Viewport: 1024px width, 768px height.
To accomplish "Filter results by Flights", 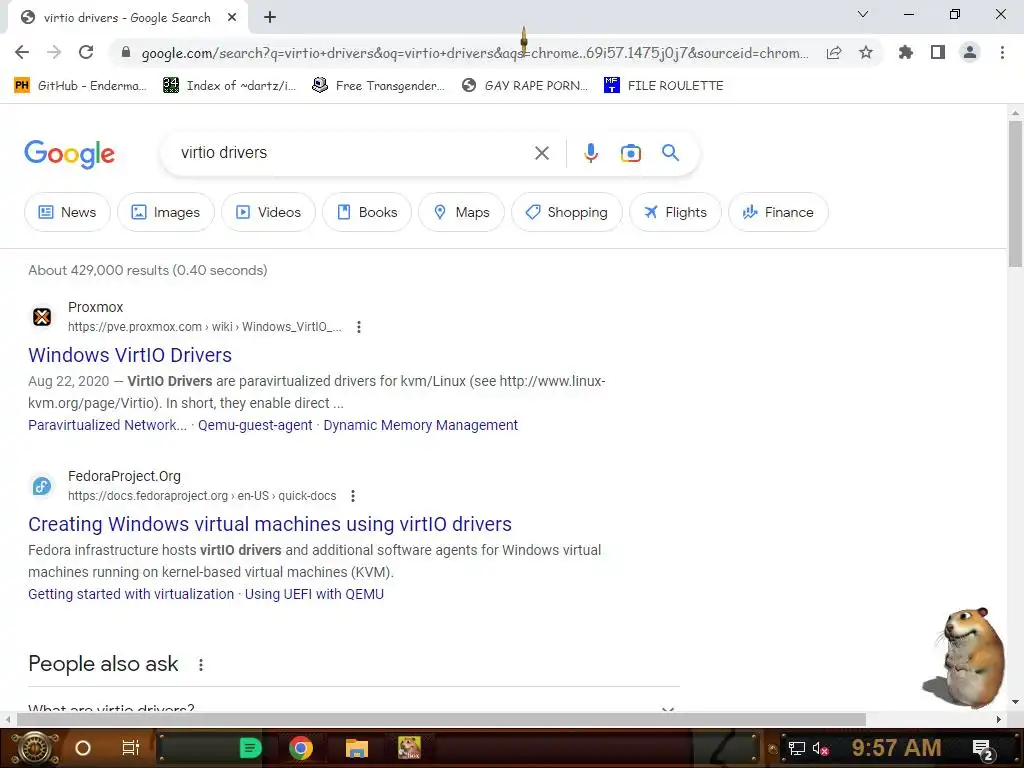I will [x=675, y=212].
